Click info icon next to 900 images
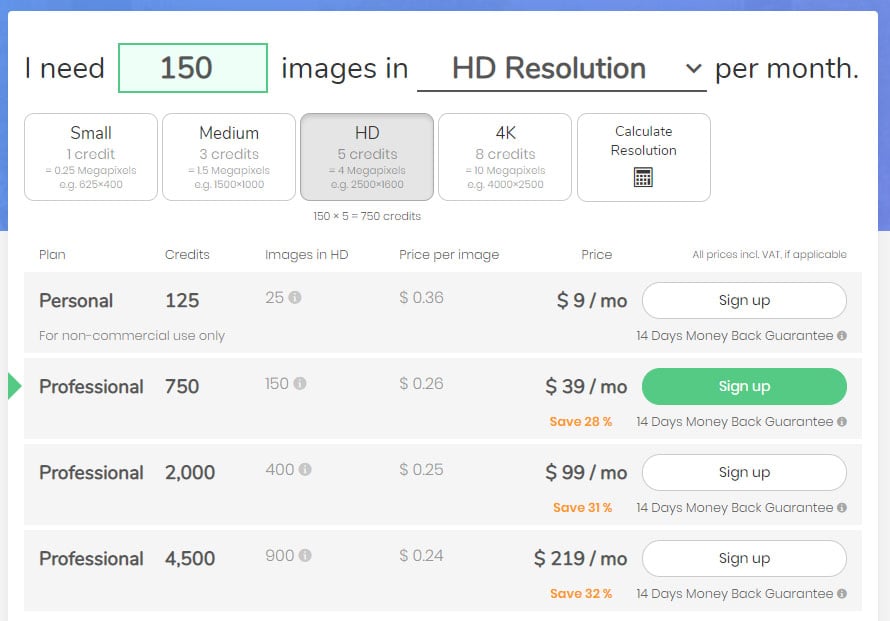This screenshot has width=890, height=621. click(x=305, y=556)
